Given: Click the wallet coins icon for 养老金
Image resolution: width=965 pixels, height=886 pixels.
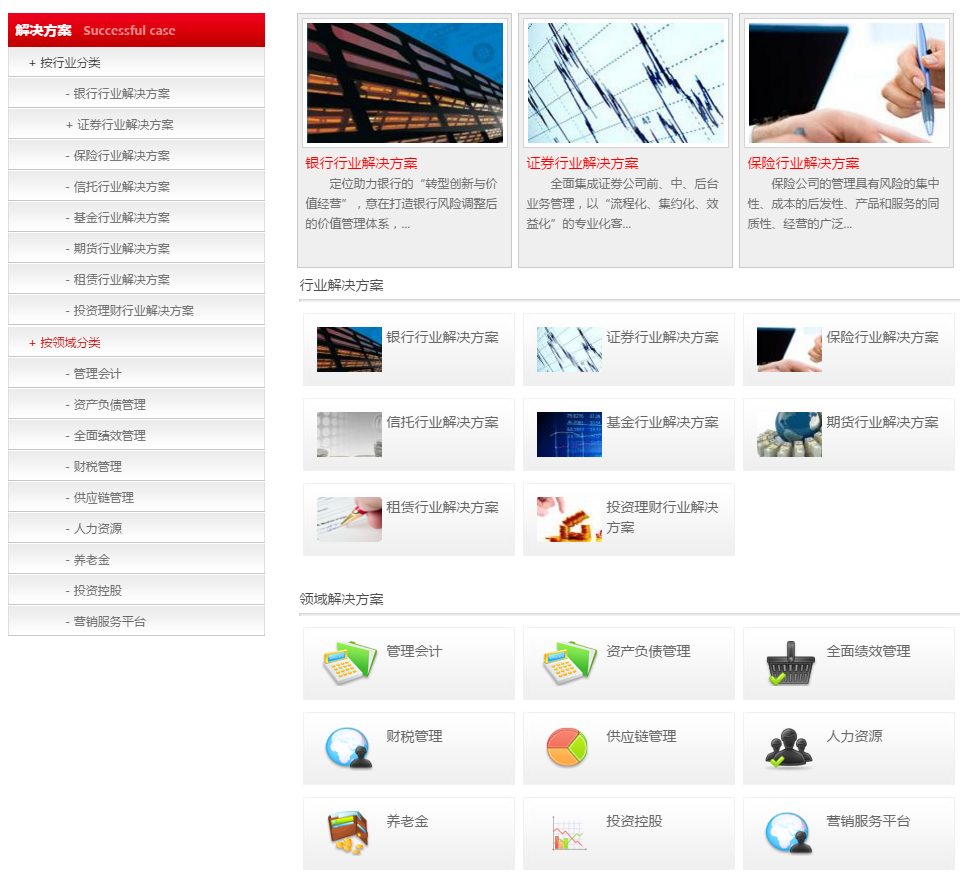Looking at the screenshot, I should point(348,832).
